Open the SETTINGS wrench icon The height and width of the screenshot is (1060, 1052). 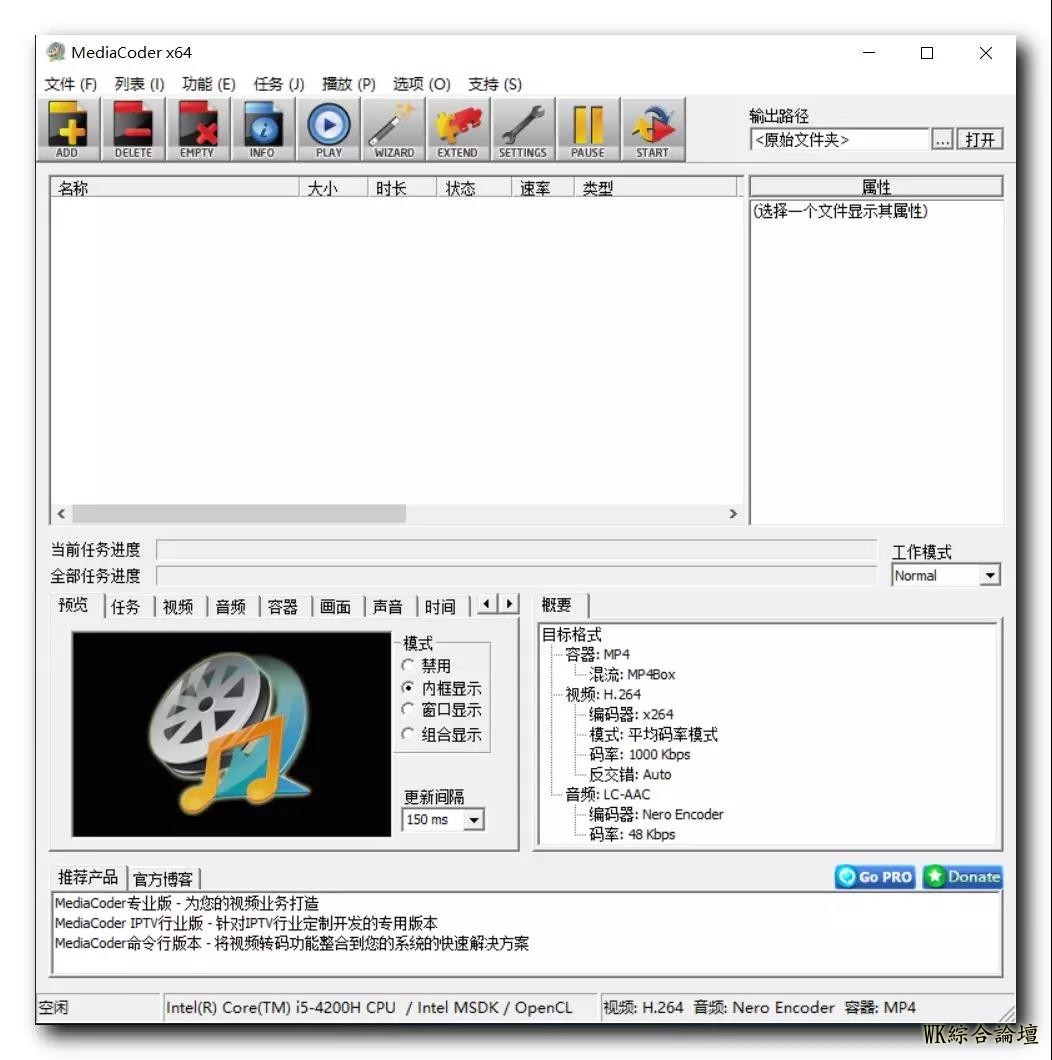523,129
